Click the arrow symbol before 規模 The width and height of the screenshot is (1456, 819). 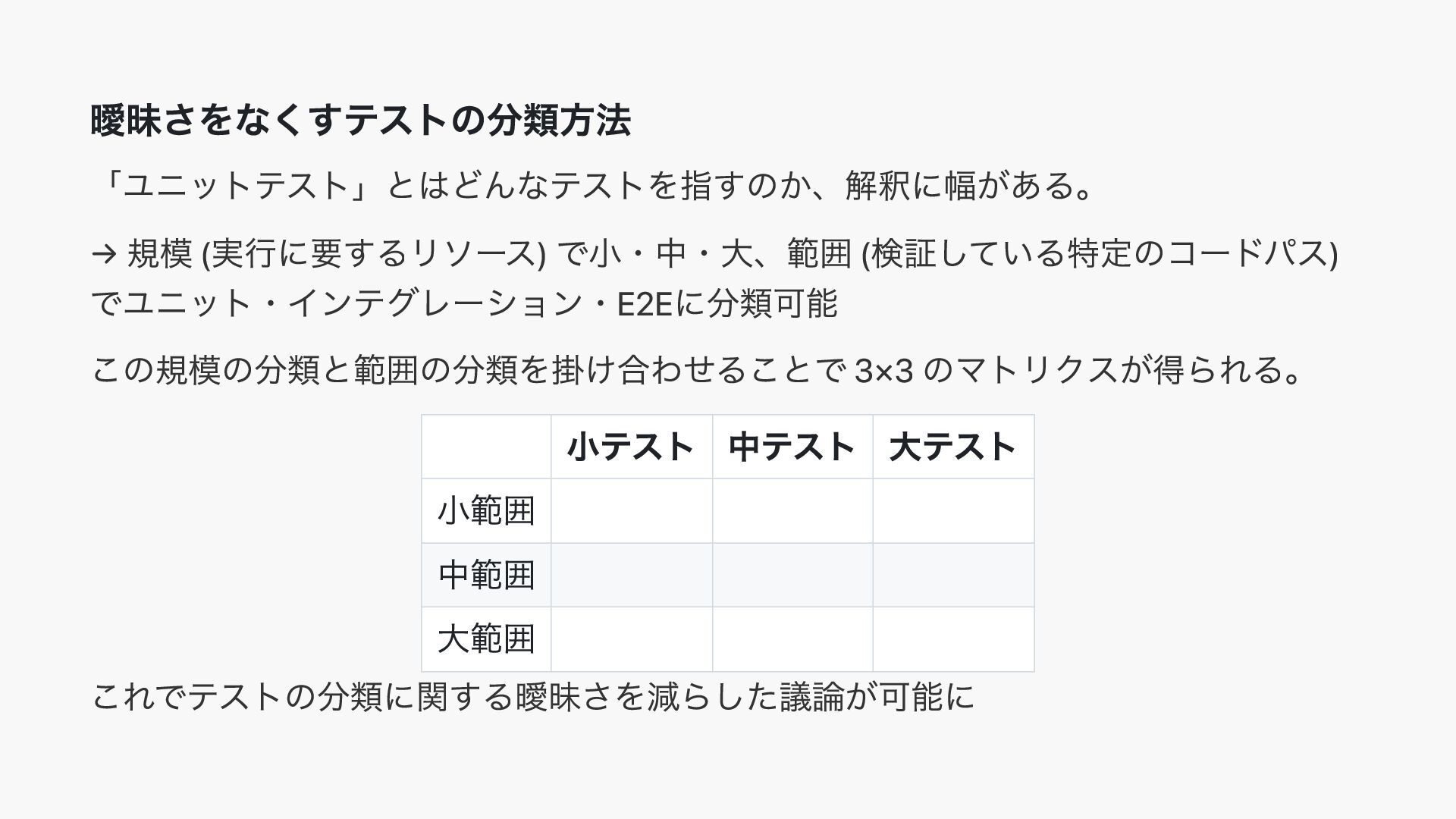103,254
